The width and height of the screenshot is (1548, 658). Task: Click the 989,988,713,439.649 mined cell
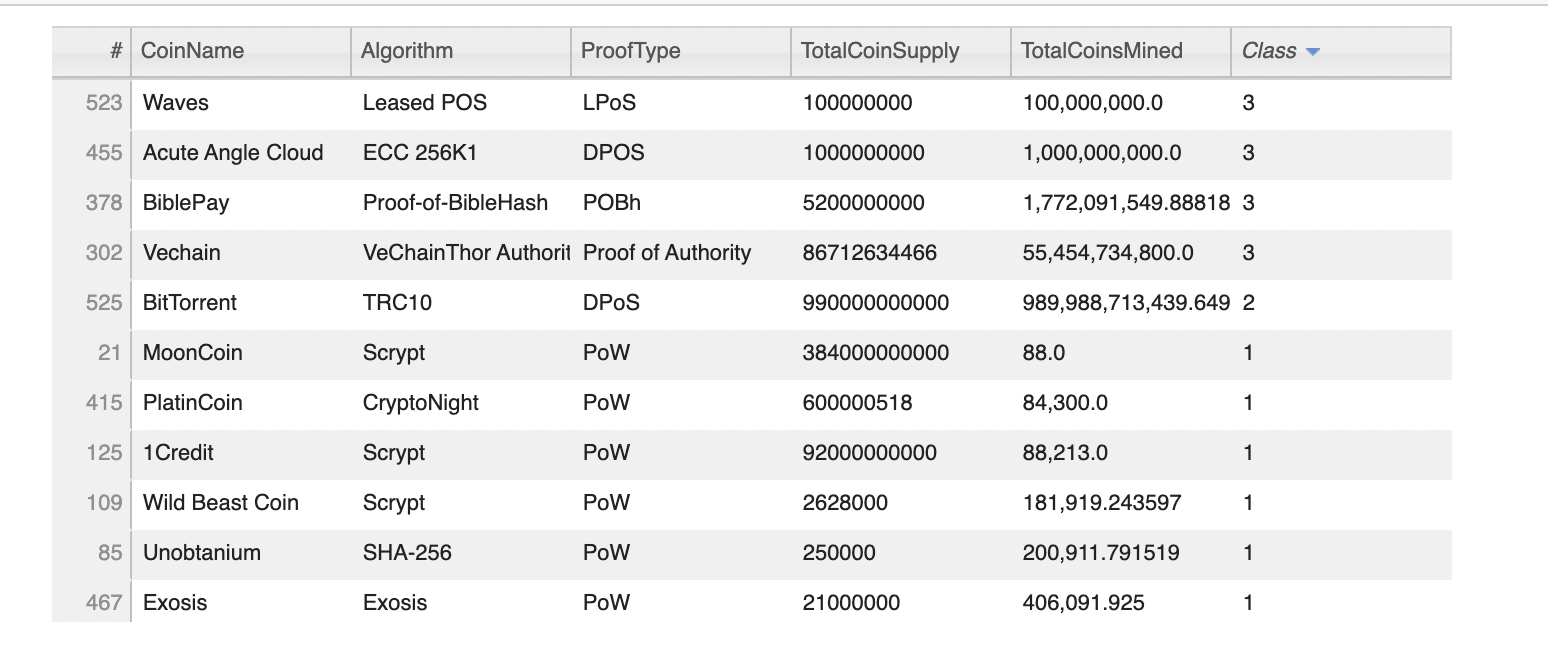tap(1121, 303)
